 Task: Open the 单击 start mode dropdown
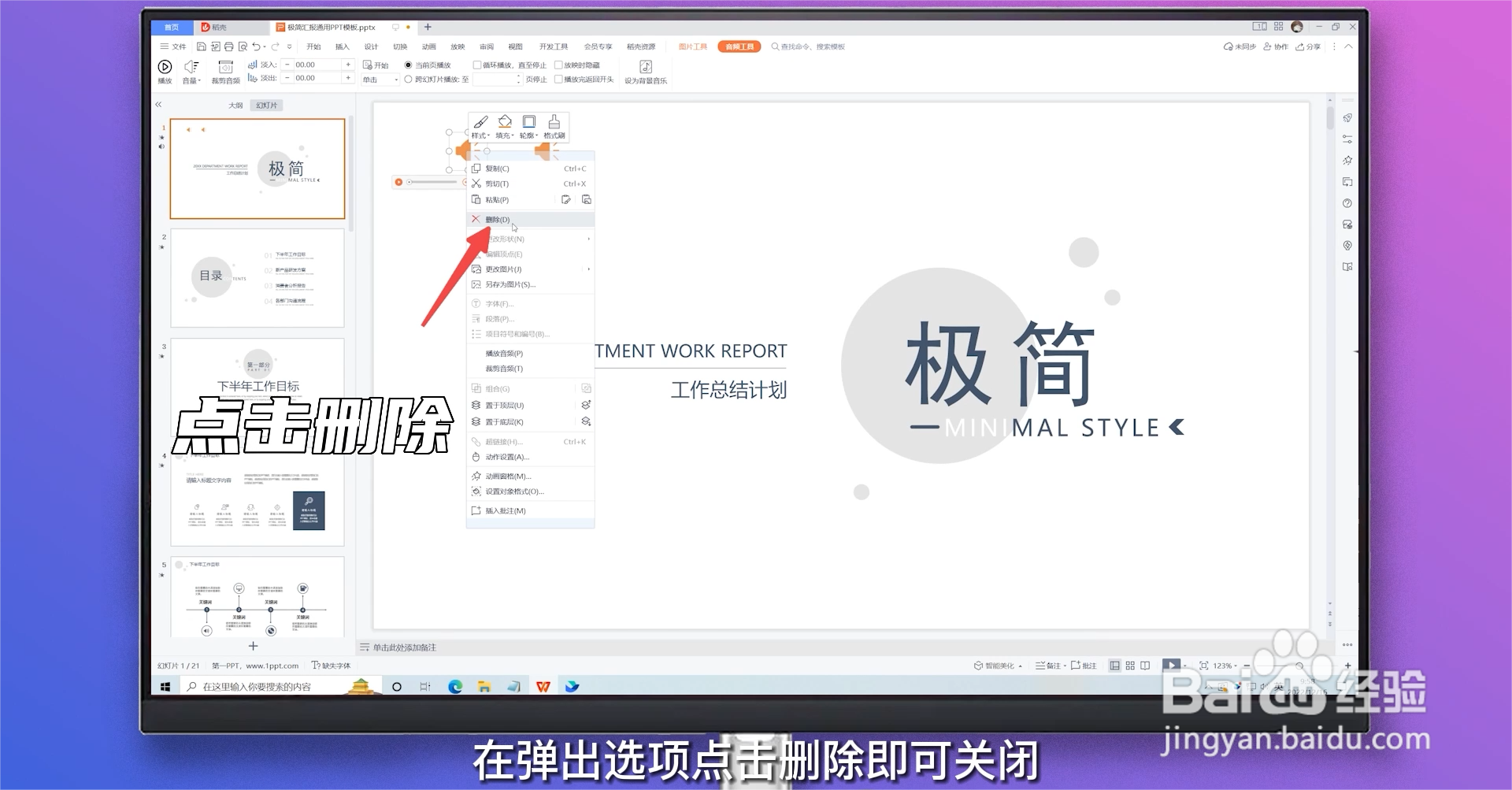(380, 80)
